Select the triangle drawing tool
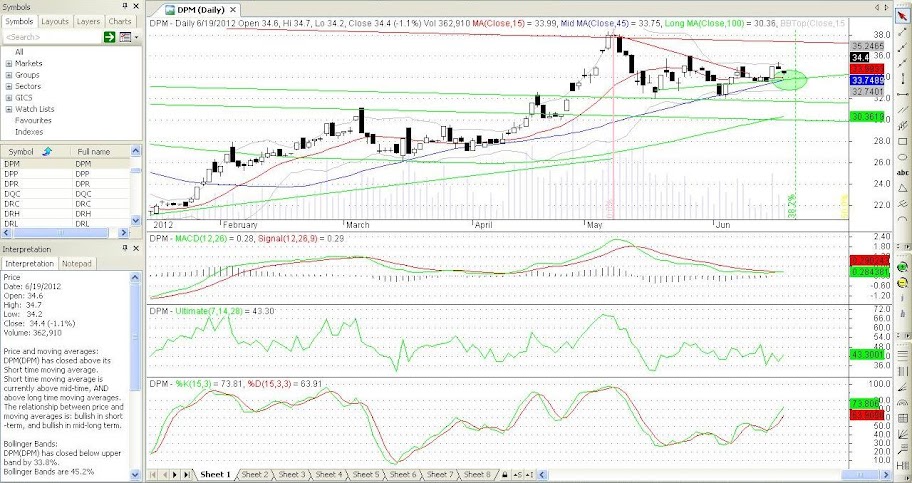This screenshot has height=483, width=912. [x=903, y=188]
